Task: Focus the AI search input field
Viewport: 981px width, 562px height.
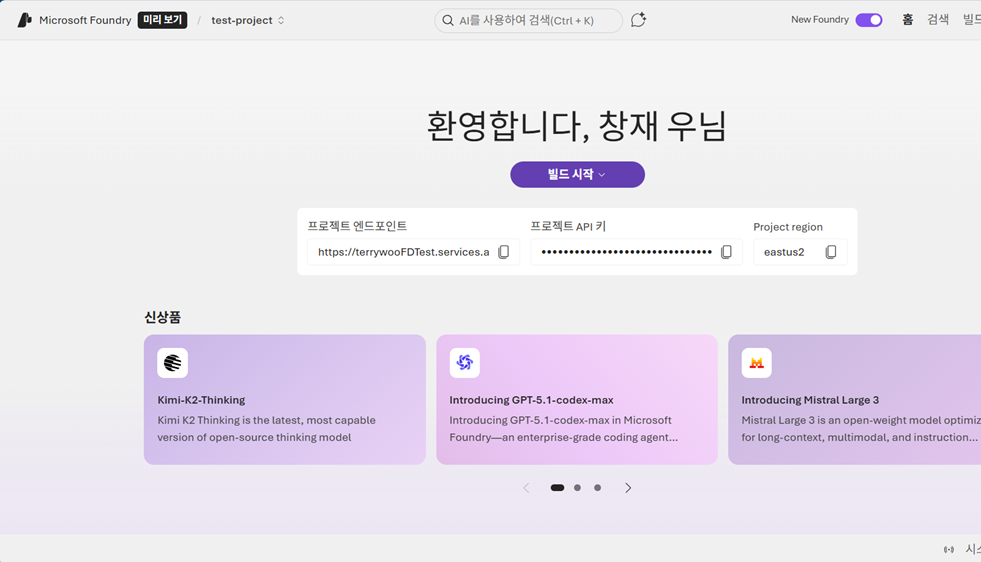Action: [x=529, y=21]
